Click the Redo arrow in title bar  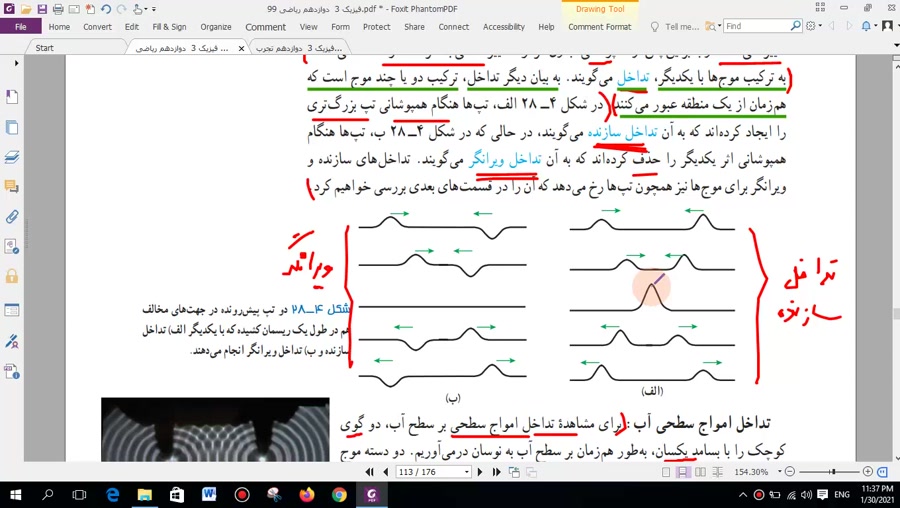[x=121, y=9]
